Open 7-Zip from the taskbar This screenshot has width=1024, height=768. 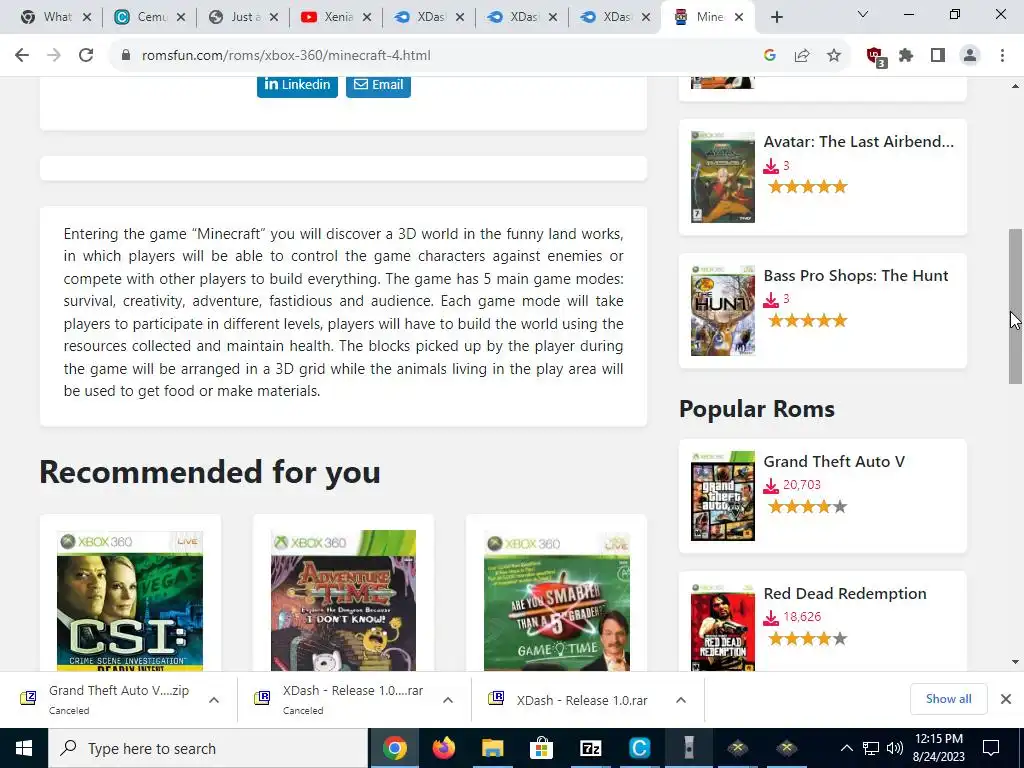[590, 748]
